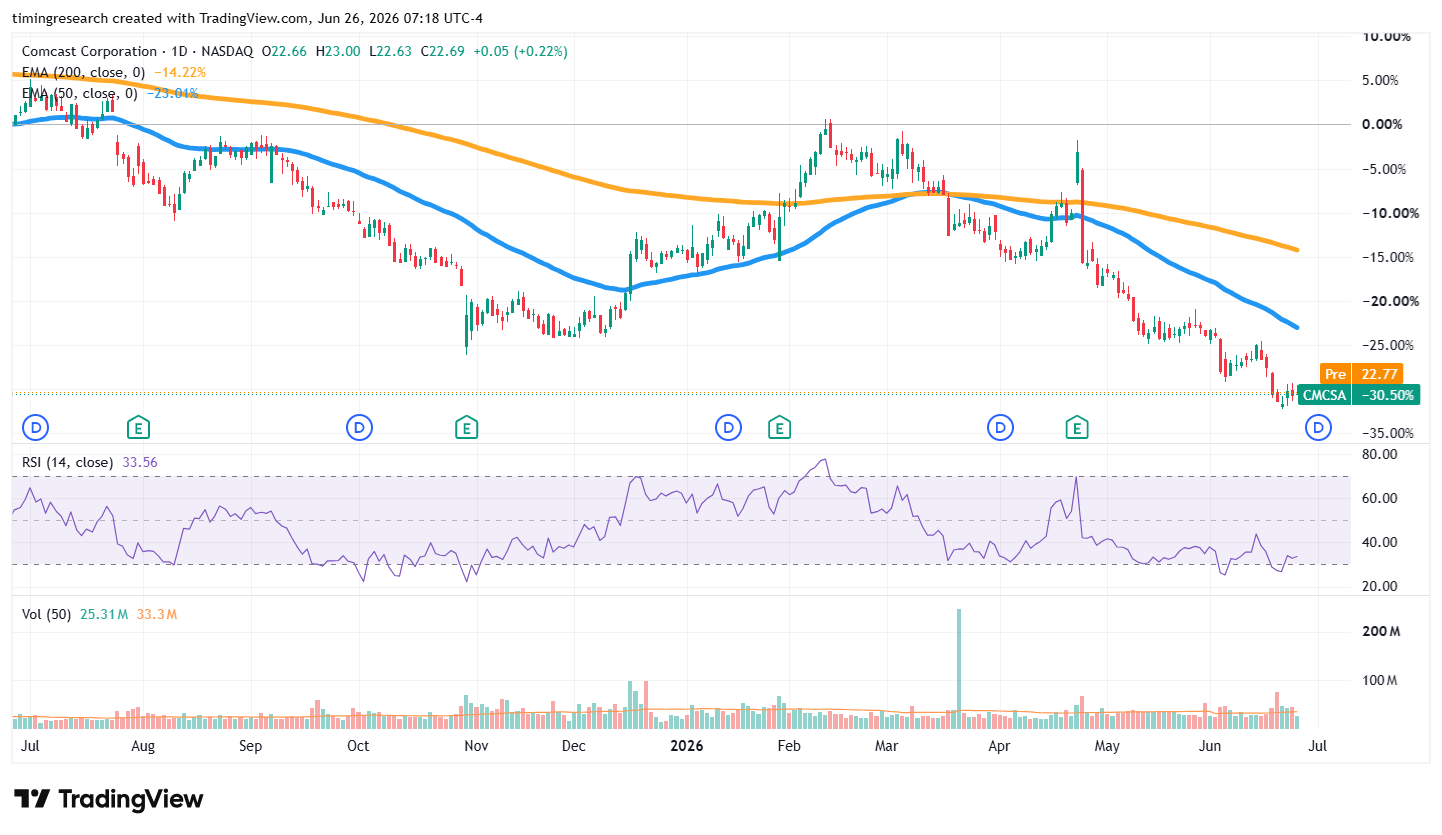Click the earnings E marker before November

465,428
